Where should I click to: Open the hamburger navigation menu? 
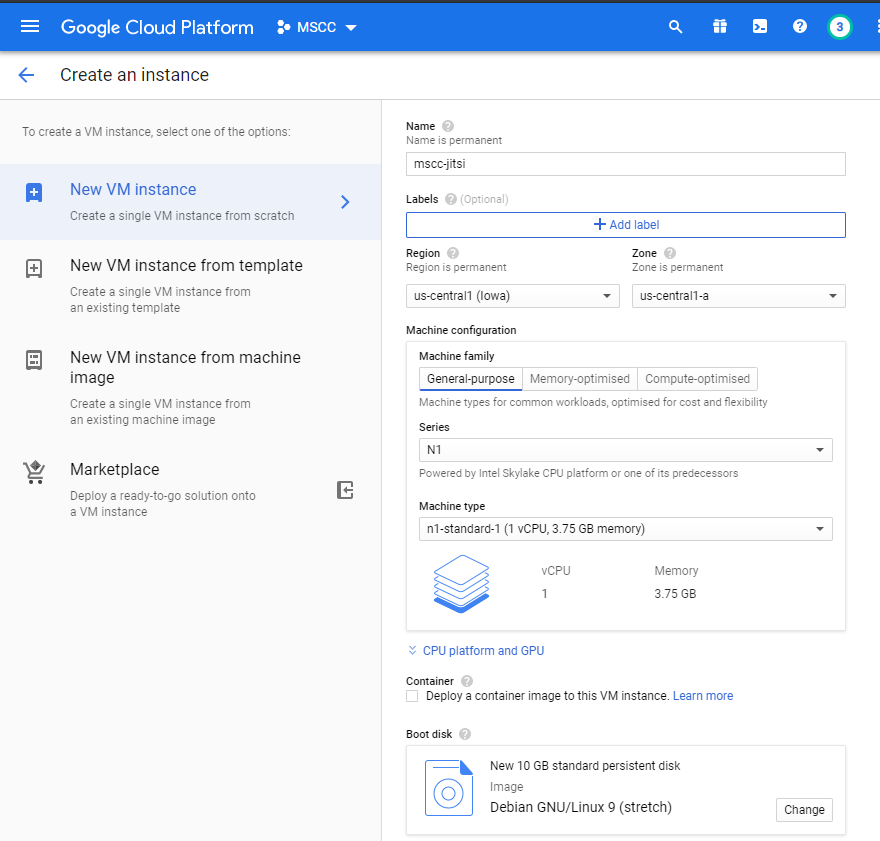(30, 26)
